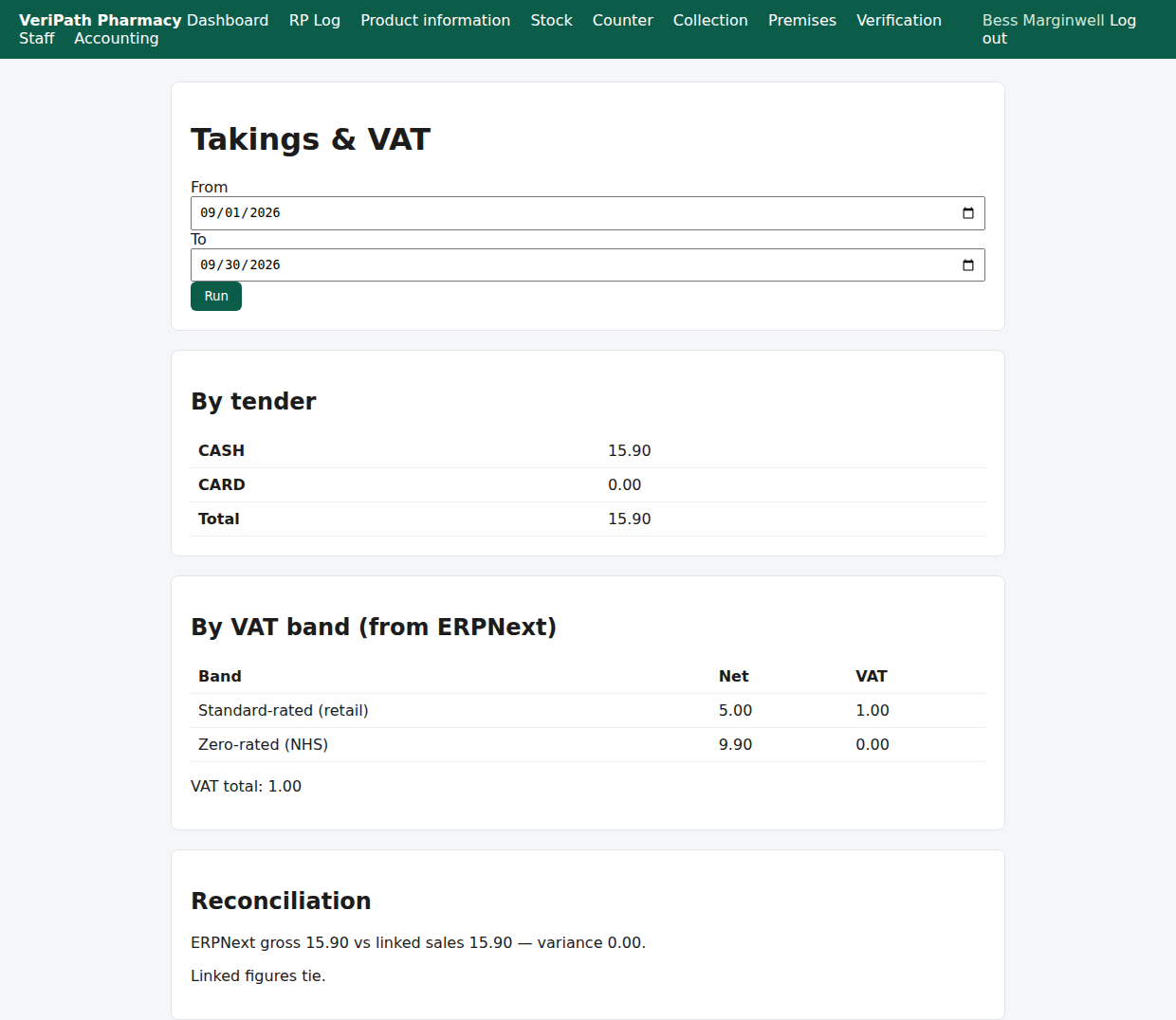Viewport: 1176px width, 1020px height.
Task: Select the Zero-rated VAT value 0.00
Action: pos(873,745)
